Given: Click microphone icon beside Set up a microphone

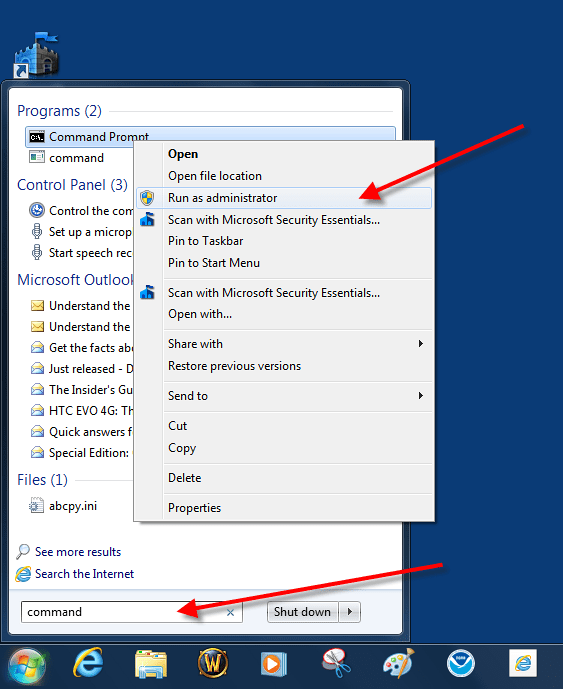Looking at the screenshot, I should click(x=37, y=231).
